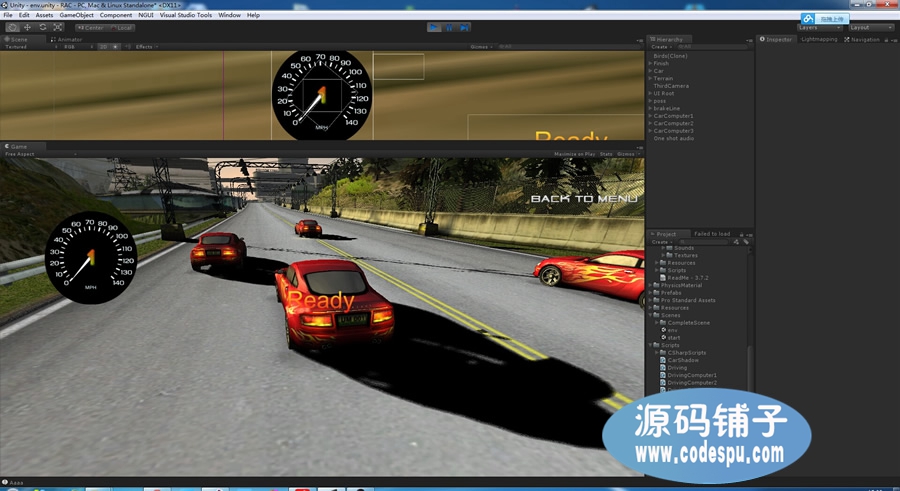Toggle the Inspector panel lock icon
The image size is (900, 491).
(x=887, y=39)
